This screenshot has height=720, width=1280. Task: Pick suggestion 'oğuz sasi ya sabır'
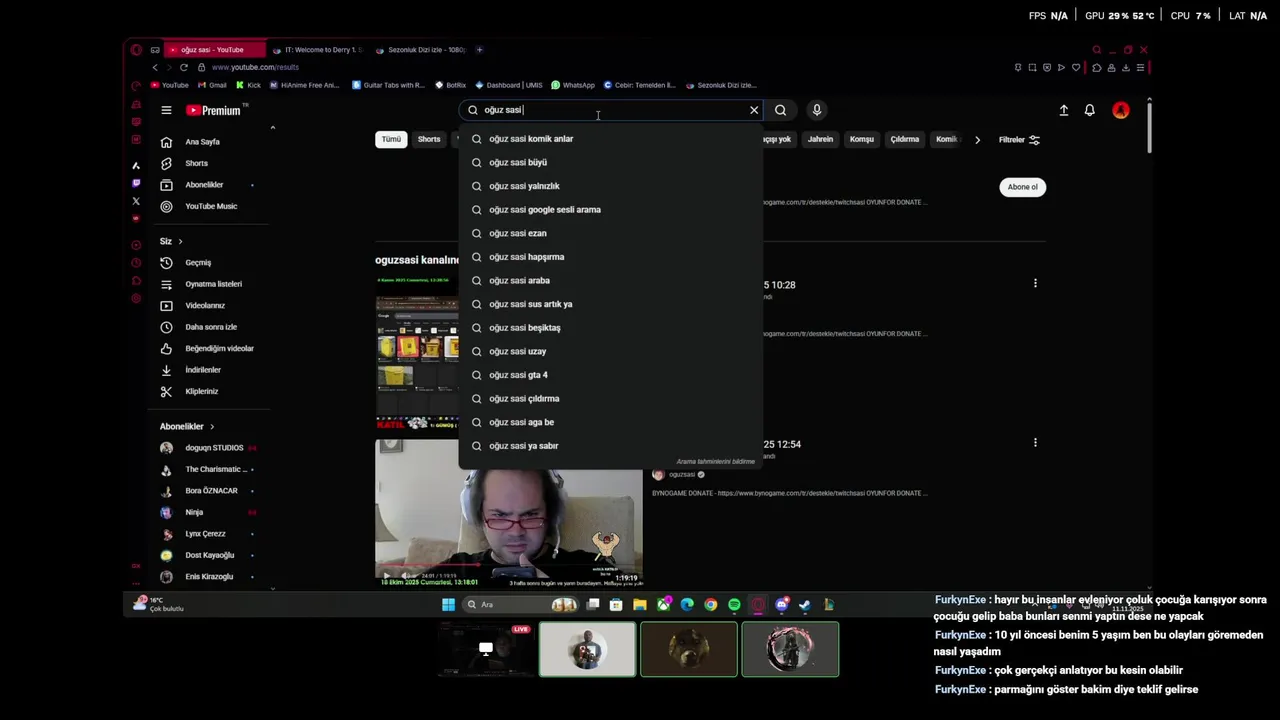pyautogui.click(x=610, y=446)
